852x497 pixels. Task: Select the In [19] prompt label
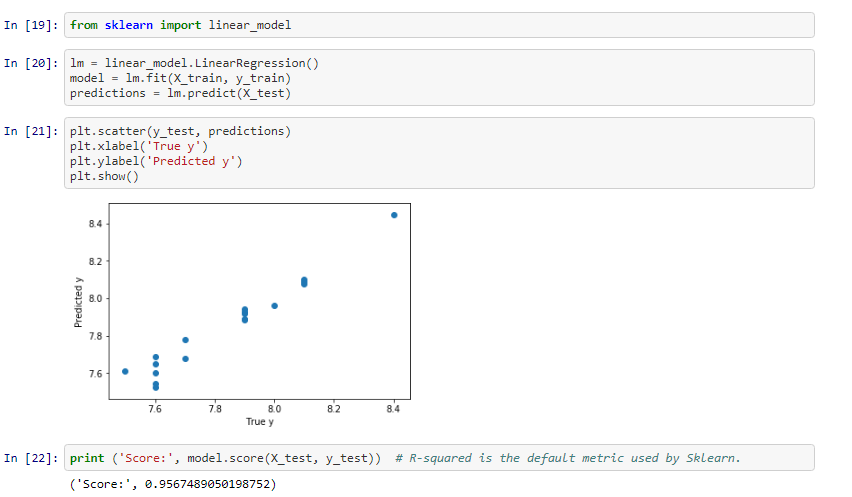point(30,26)
